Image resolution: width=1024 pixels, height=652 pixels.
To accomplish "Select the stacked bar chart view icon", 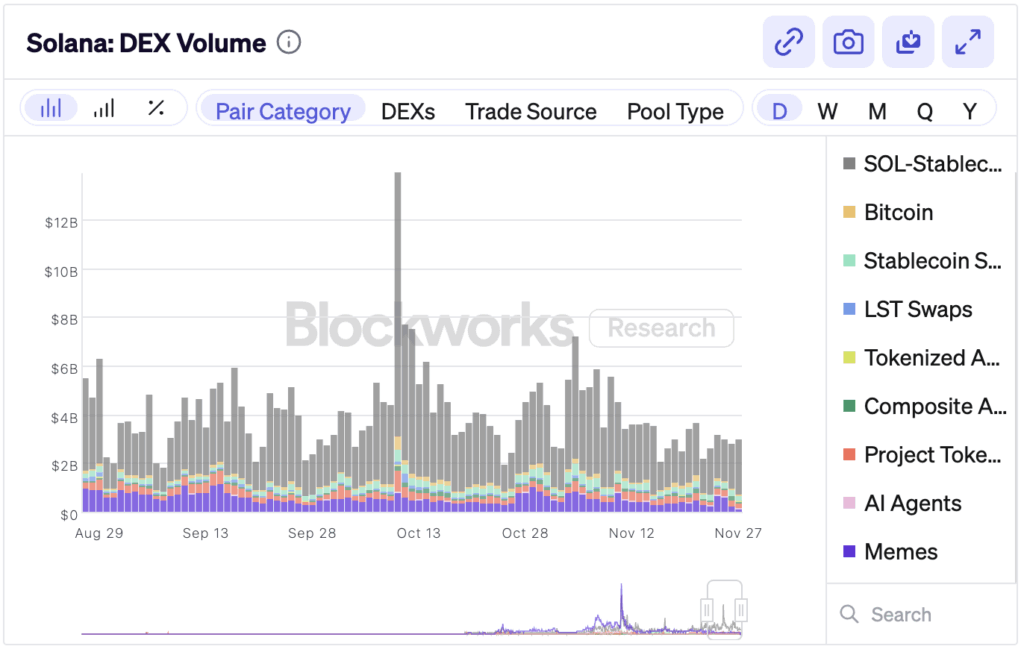I will 51,109.
